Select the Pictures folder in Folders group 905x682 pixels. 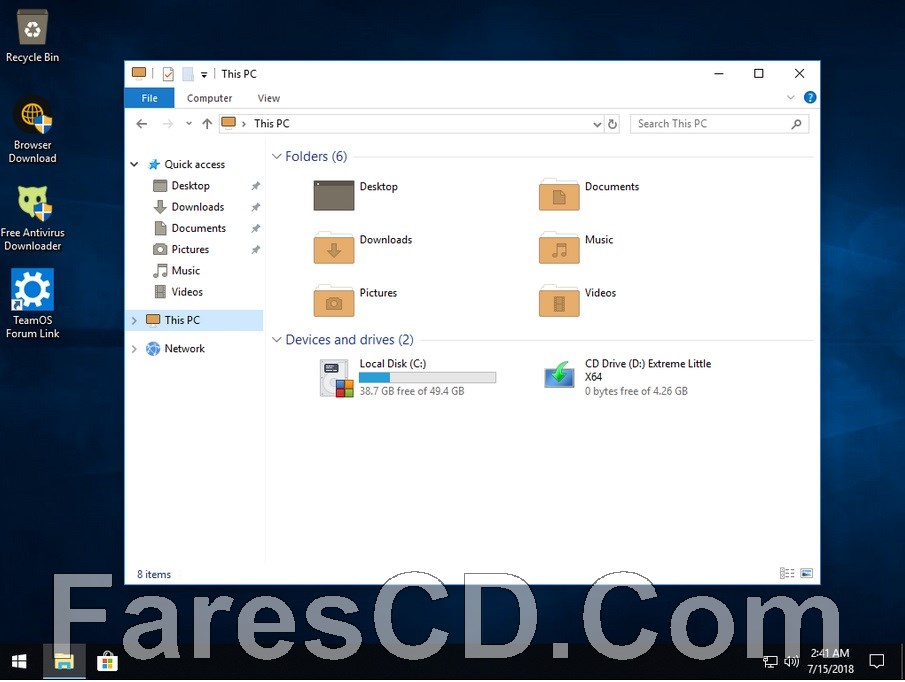pyautogui.click(x=356, y=301)
